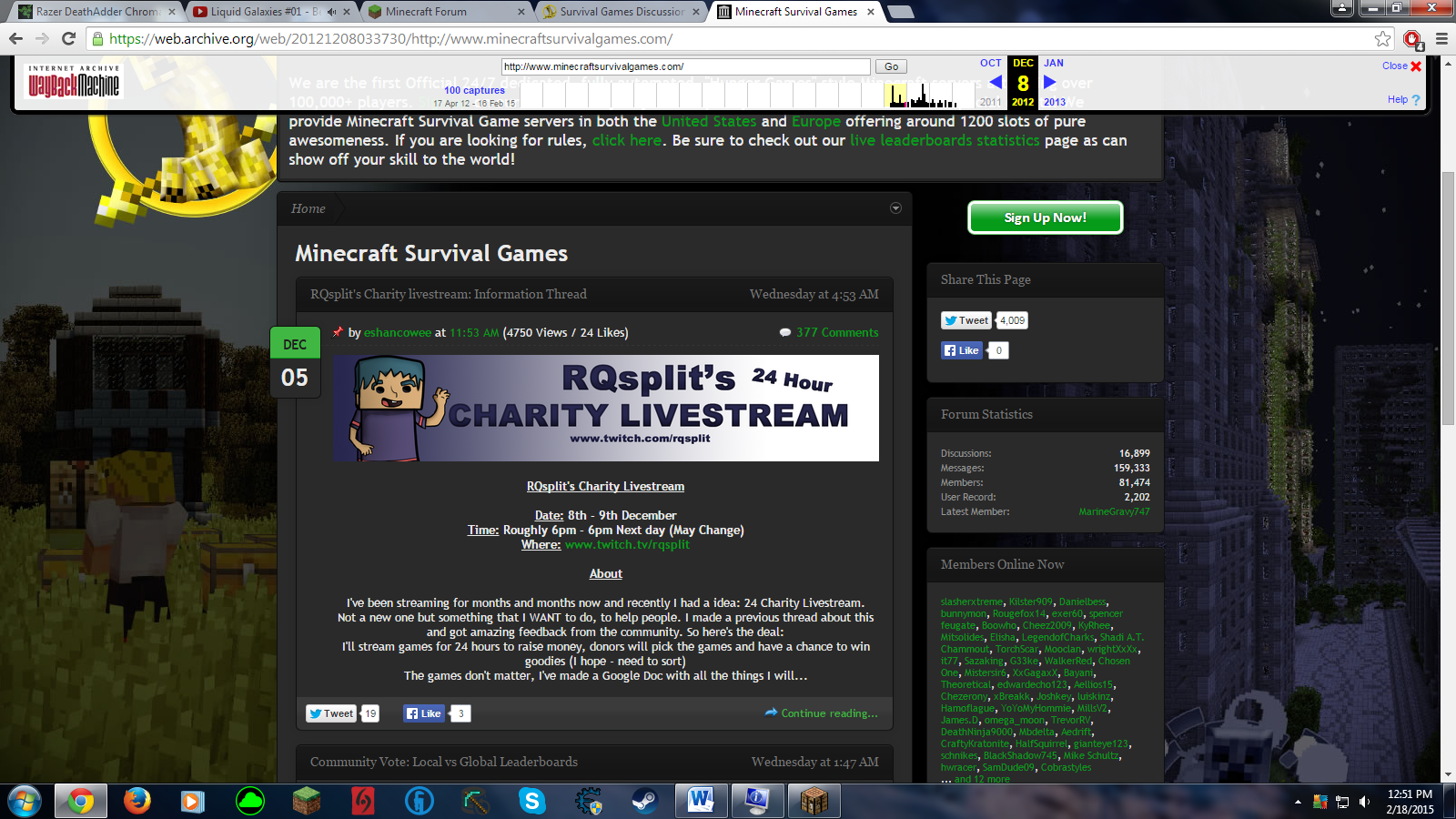Switch to Liquid Galaxies #01 tab
1456x819 pixels.
pyautogui.click(x=271, y=12)
